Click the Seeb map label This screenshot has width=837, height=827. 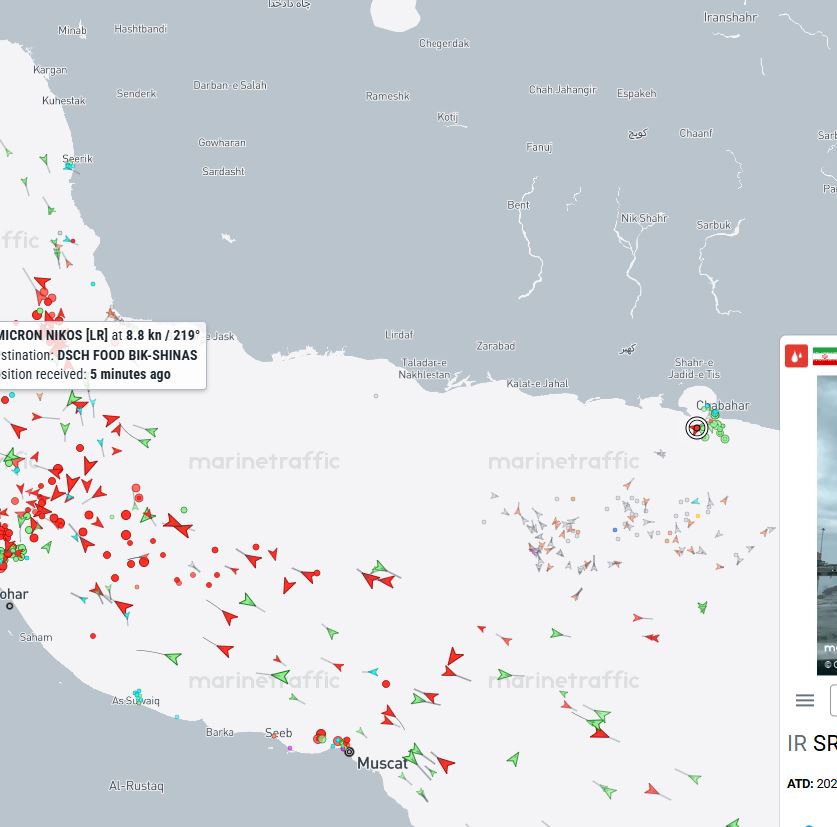(279, 733)
